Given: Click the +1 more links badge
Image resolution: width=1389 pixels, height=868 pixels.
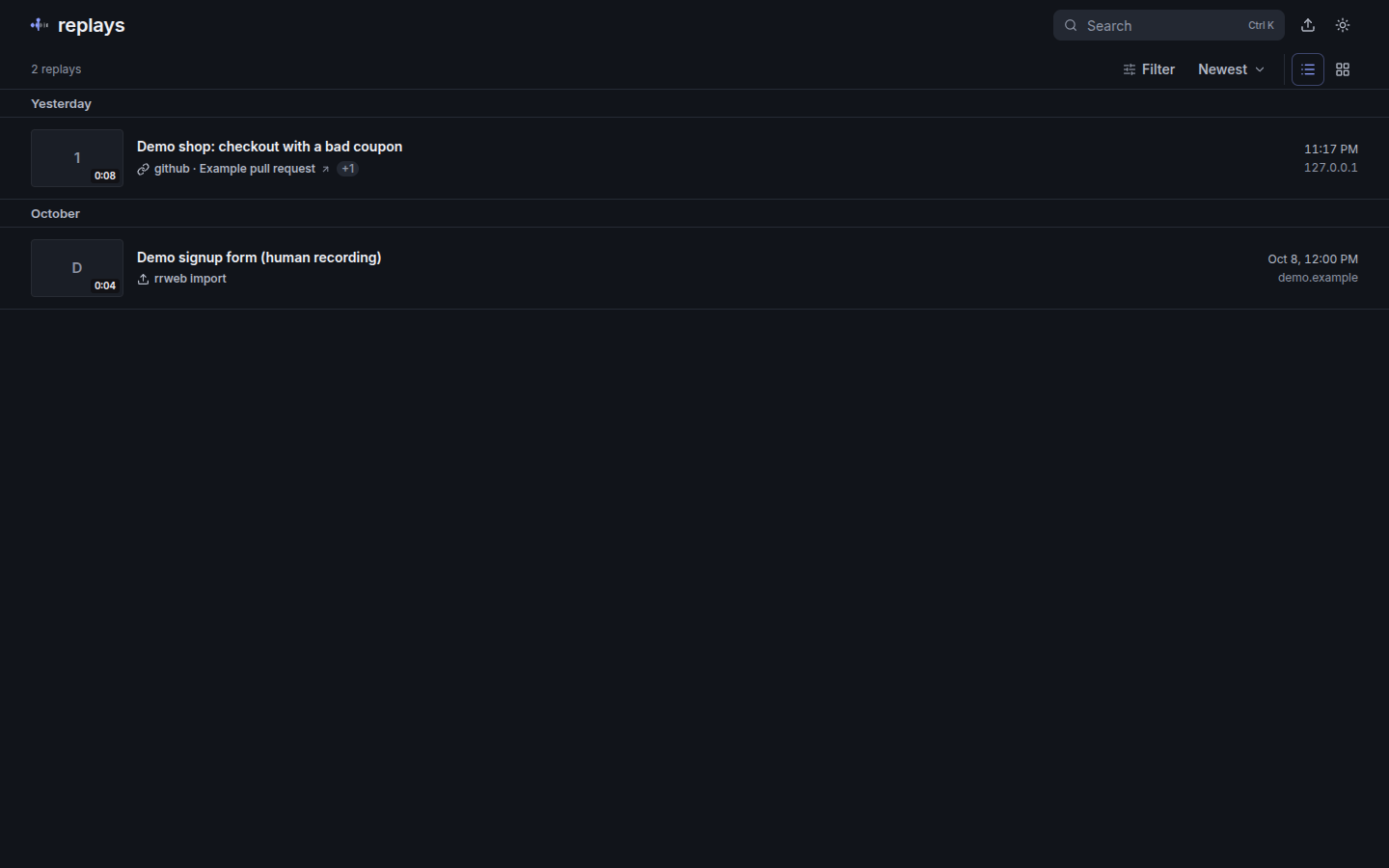Looking at the screenshot, I should point(348,169).
